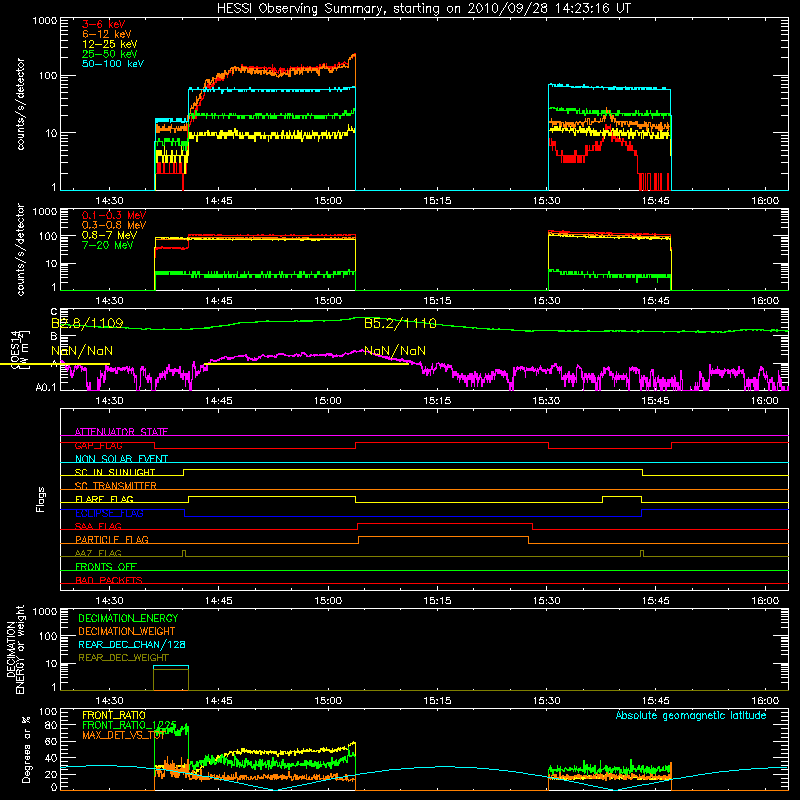Select the NaN/NaN label beneath B5.2/1110
This screenshot has height=800, width=800.
395,351
